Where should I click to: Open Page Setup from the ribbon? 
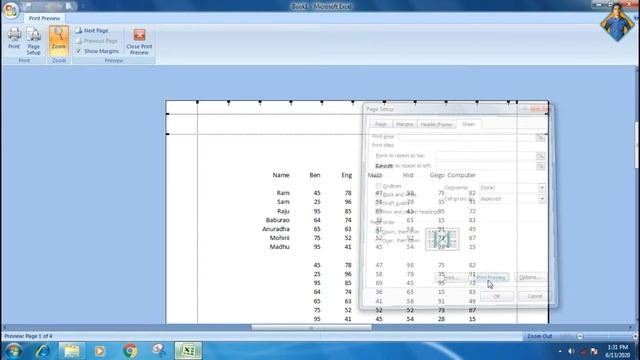point(33,41)
